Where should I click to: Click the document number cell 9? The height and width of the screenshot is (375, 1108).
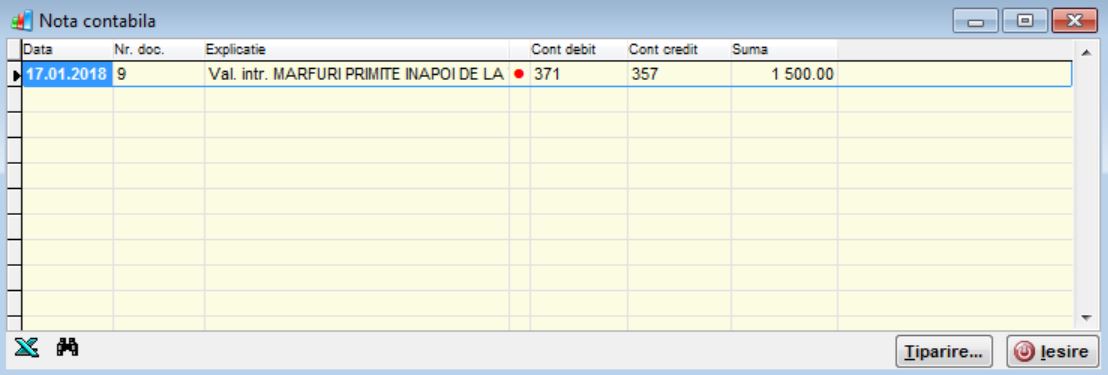tap(158, 74)
